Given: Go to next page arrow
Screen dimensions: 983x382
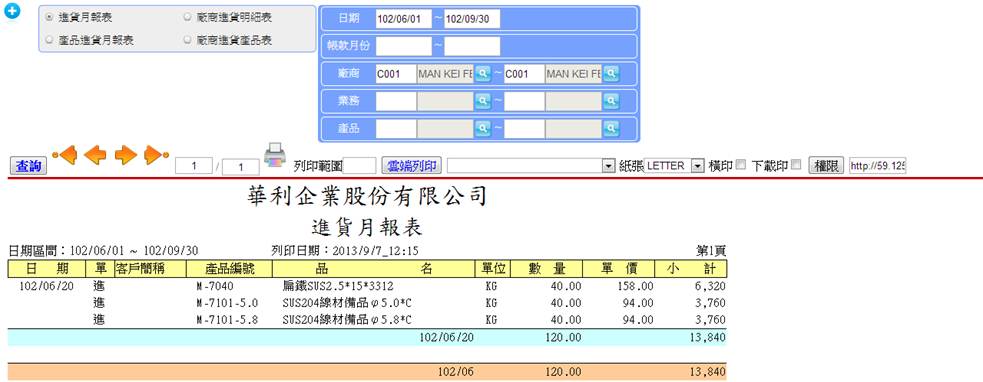Looking at the screenshot, I should pos(125,155).
